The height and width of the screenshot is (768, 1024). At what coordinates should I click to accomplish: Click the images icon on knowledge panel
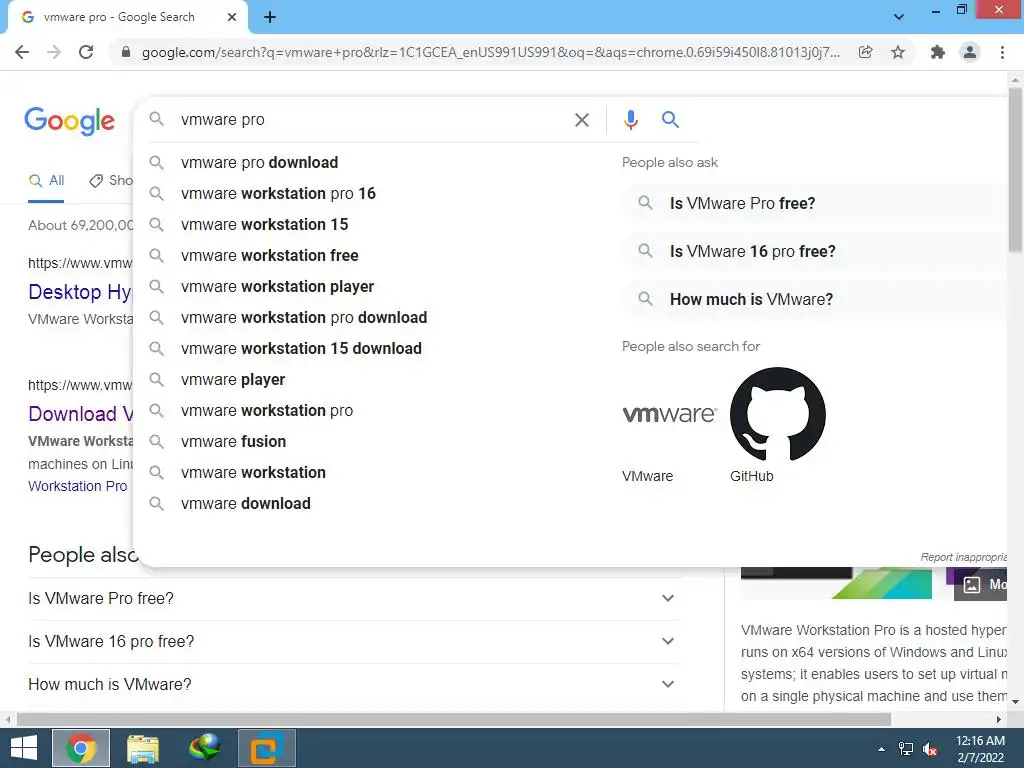[972, 584]
